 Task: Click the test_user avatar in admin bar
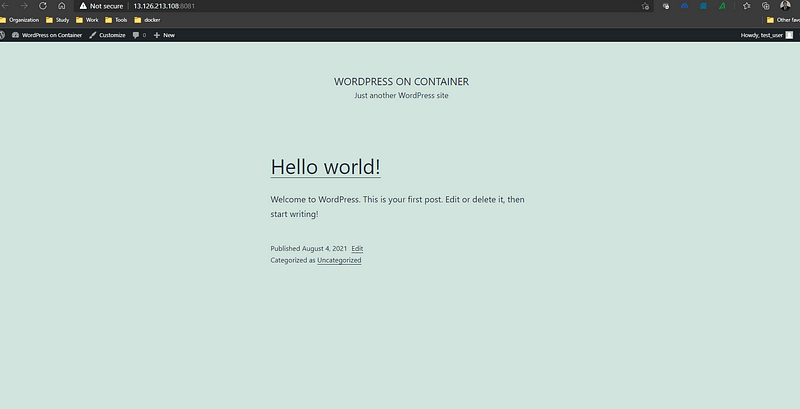[789, 35]
